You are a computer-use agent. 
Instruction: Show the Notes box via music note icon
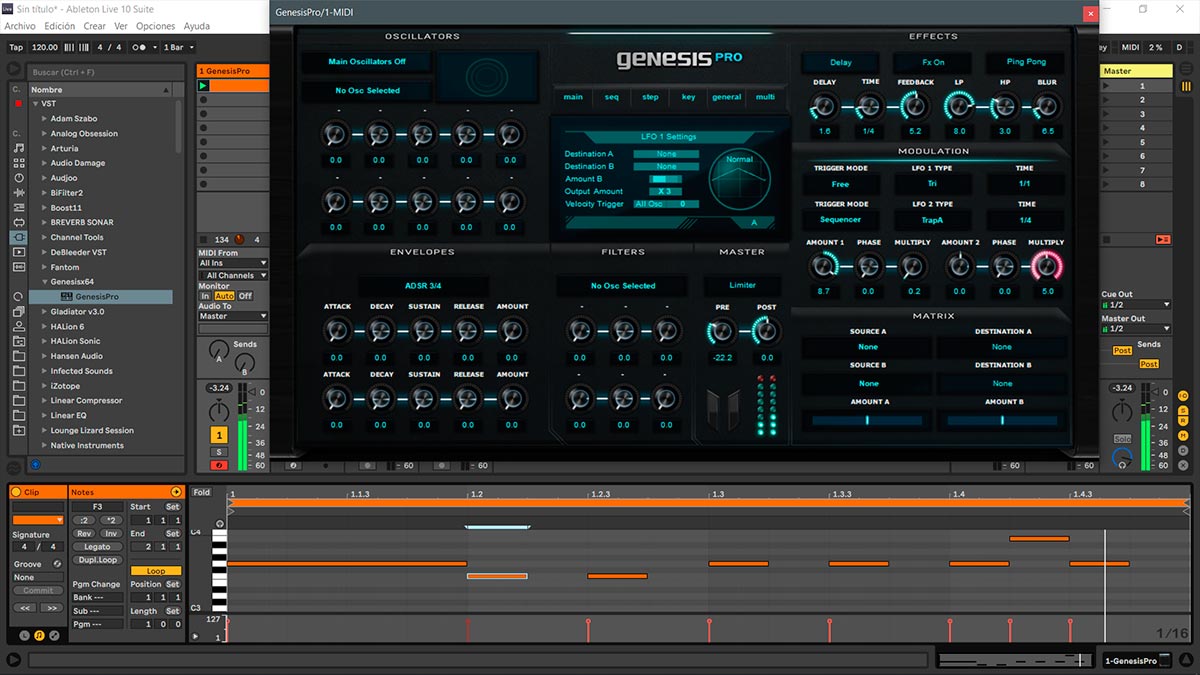39,636
